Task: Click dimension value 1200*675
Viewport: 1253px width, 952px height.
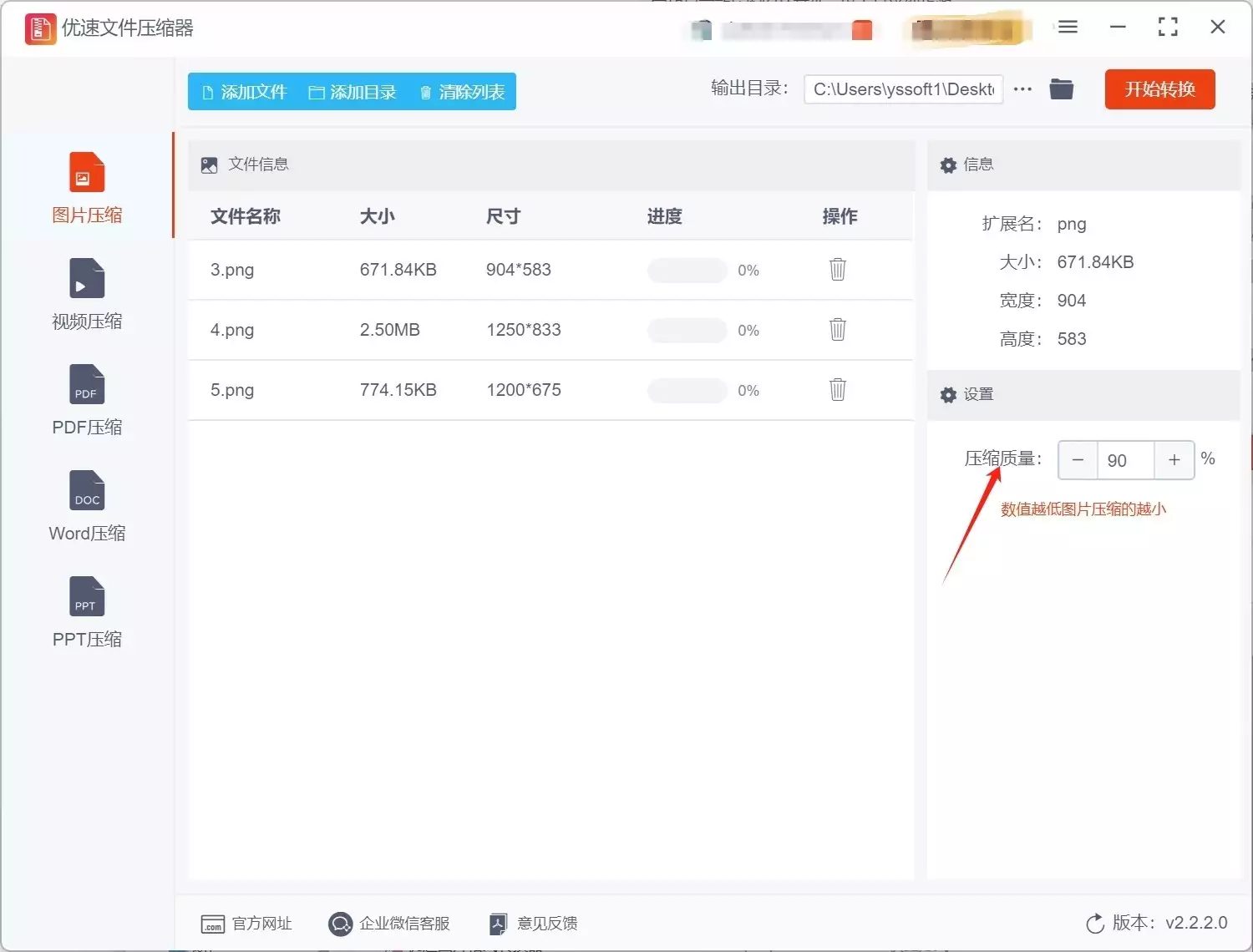Action: pyautogui.click(x=524, y=390)
